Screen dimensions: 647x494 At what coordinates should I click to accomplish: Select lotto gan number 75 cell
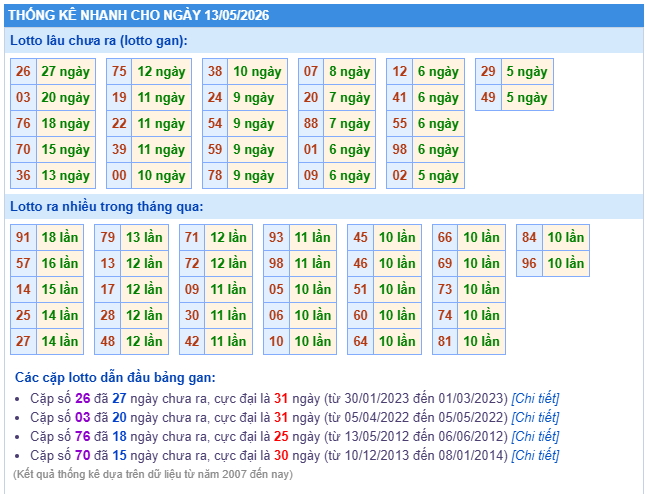pyautogui.click(x=119, y=71)
